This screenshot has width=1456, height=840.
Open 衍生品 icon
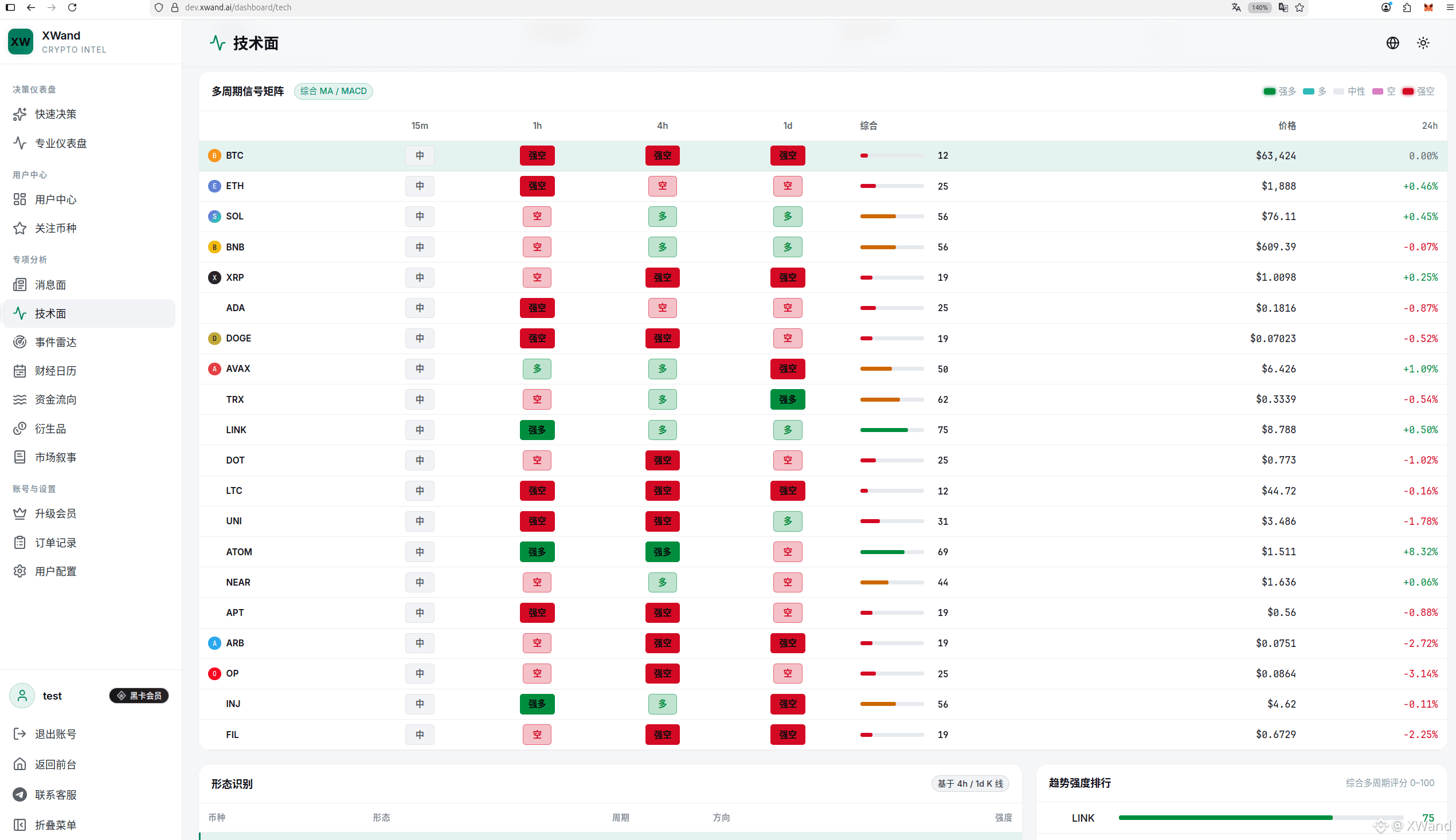click(x=19, y=428)
